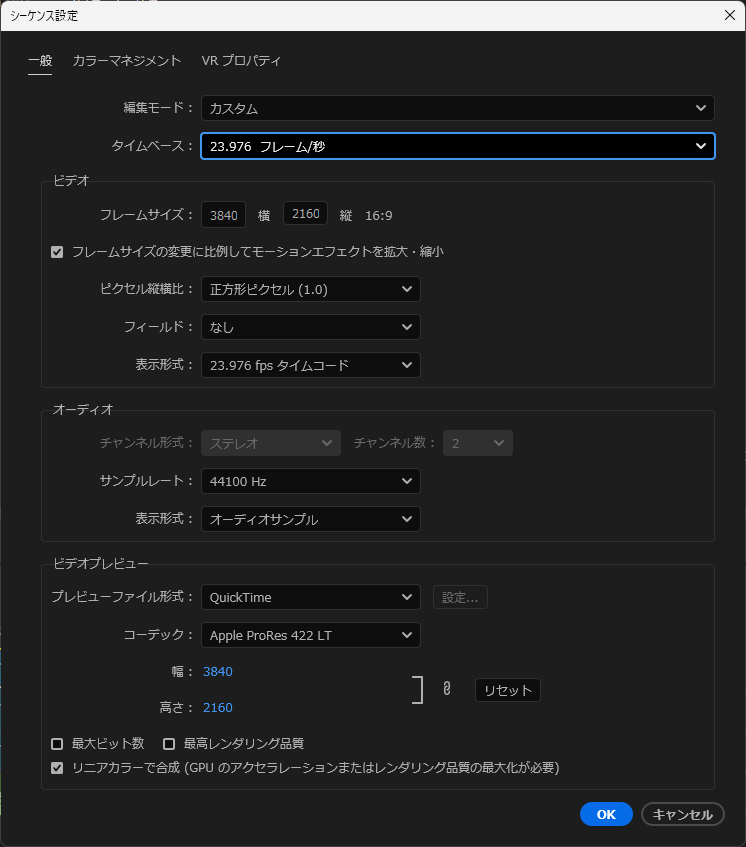Click the chain link icon for preview size
This screenshot has width=746, height=847.
(447, 689)
